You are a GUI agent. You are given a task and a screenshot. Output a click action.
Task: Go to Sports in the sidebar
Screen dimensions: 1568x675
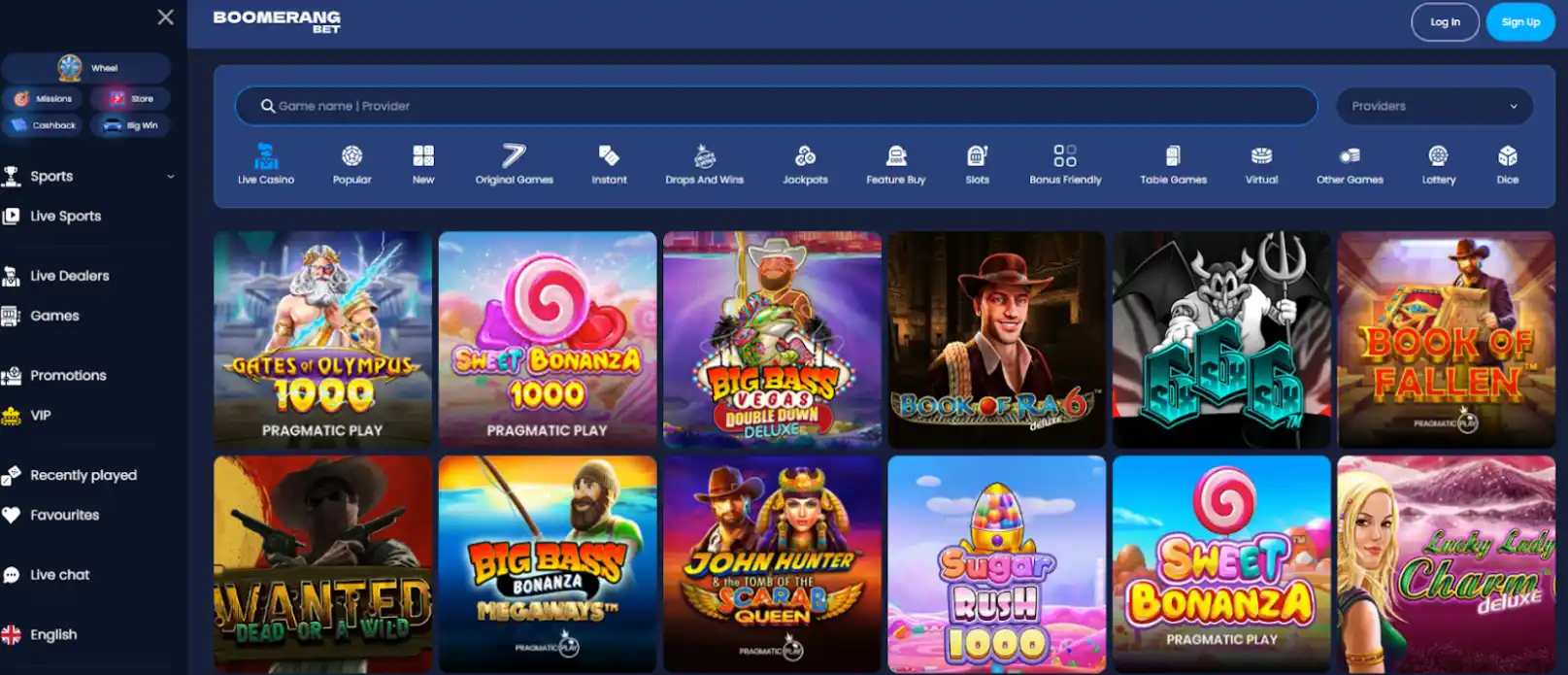pos(51,177)
